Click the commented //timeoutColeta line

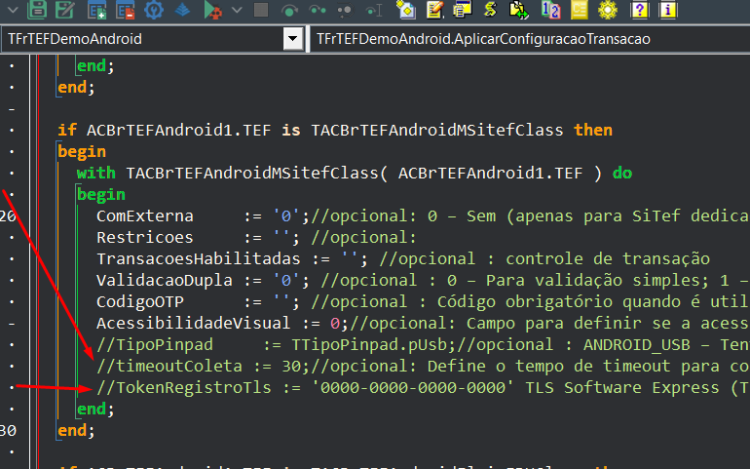point(423,366)
